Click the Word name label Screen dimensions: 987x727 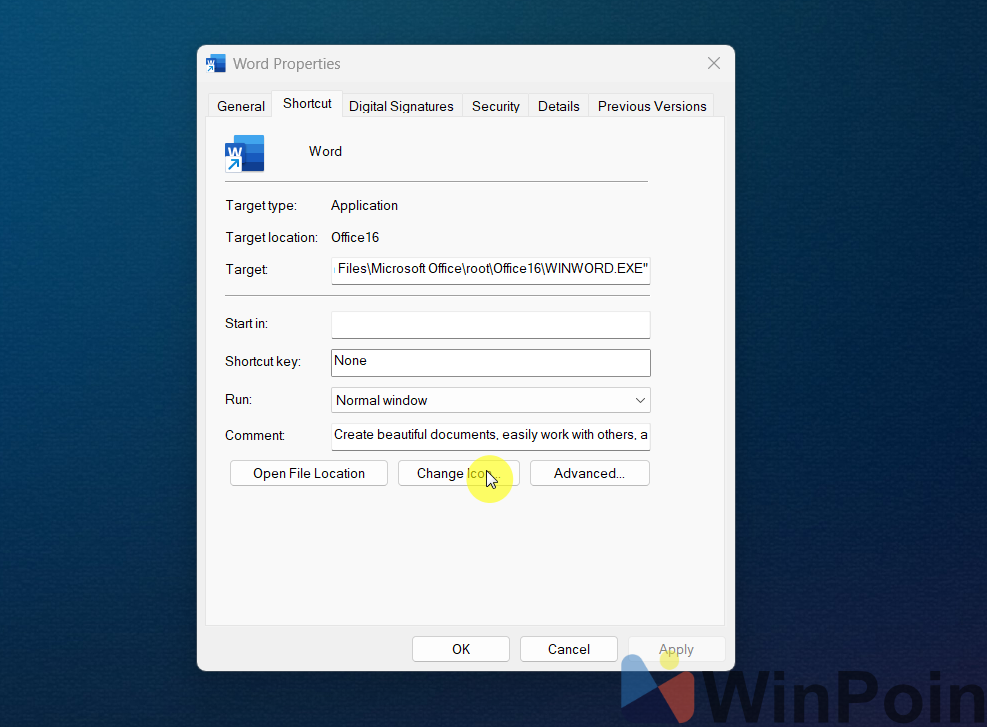pyautogui.click(x=325, y=152)
